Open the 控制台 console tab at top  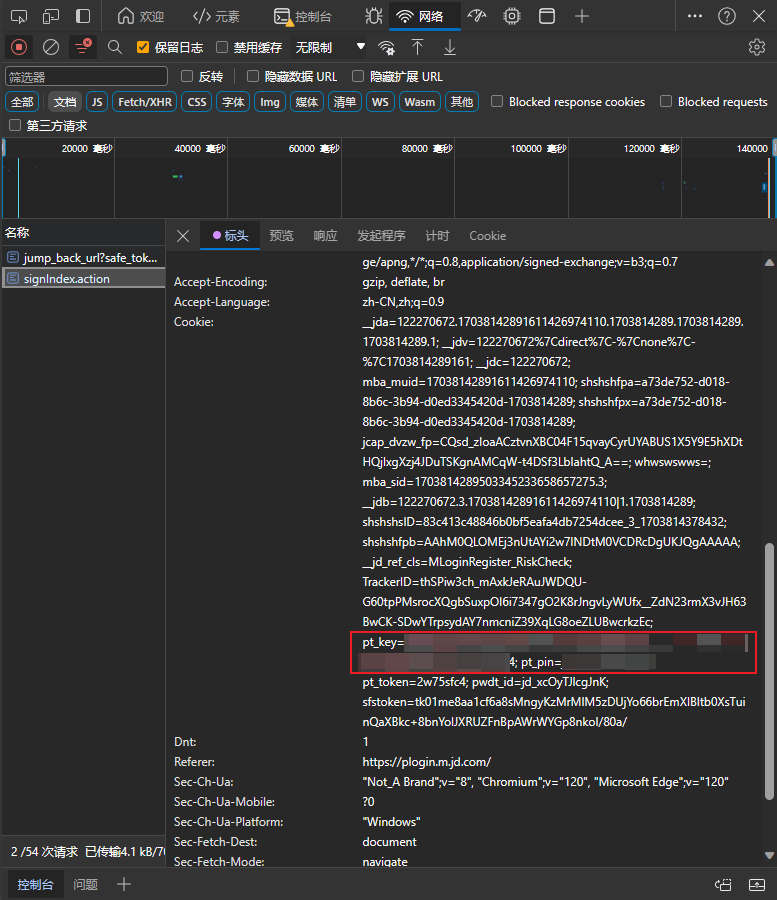tap(302, 16)
